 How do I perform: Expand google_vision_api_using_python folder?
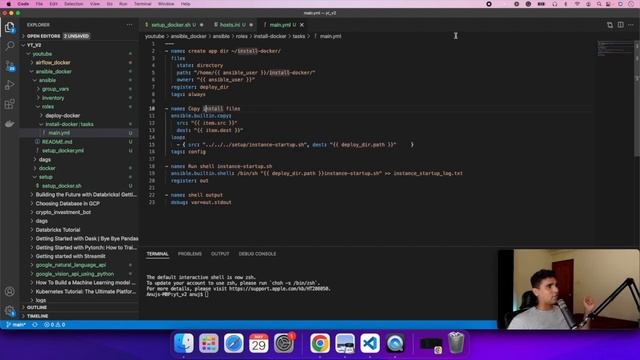(79, 274)
